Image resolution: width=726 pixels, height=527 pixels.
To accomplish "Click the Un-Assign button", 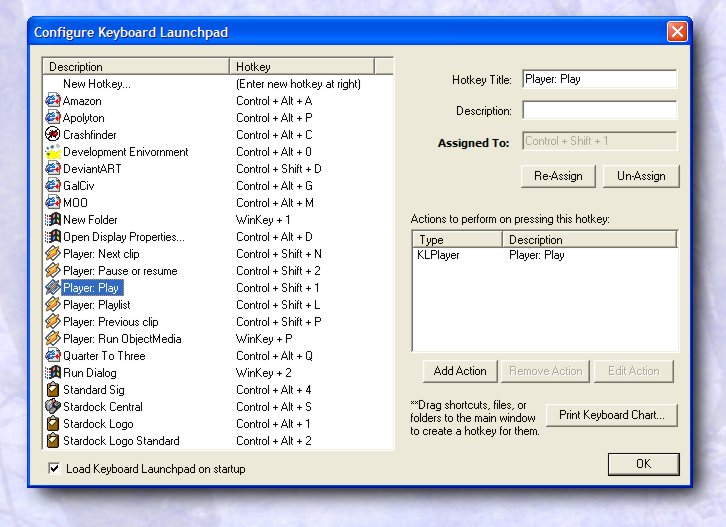I will tap(641, 176).
